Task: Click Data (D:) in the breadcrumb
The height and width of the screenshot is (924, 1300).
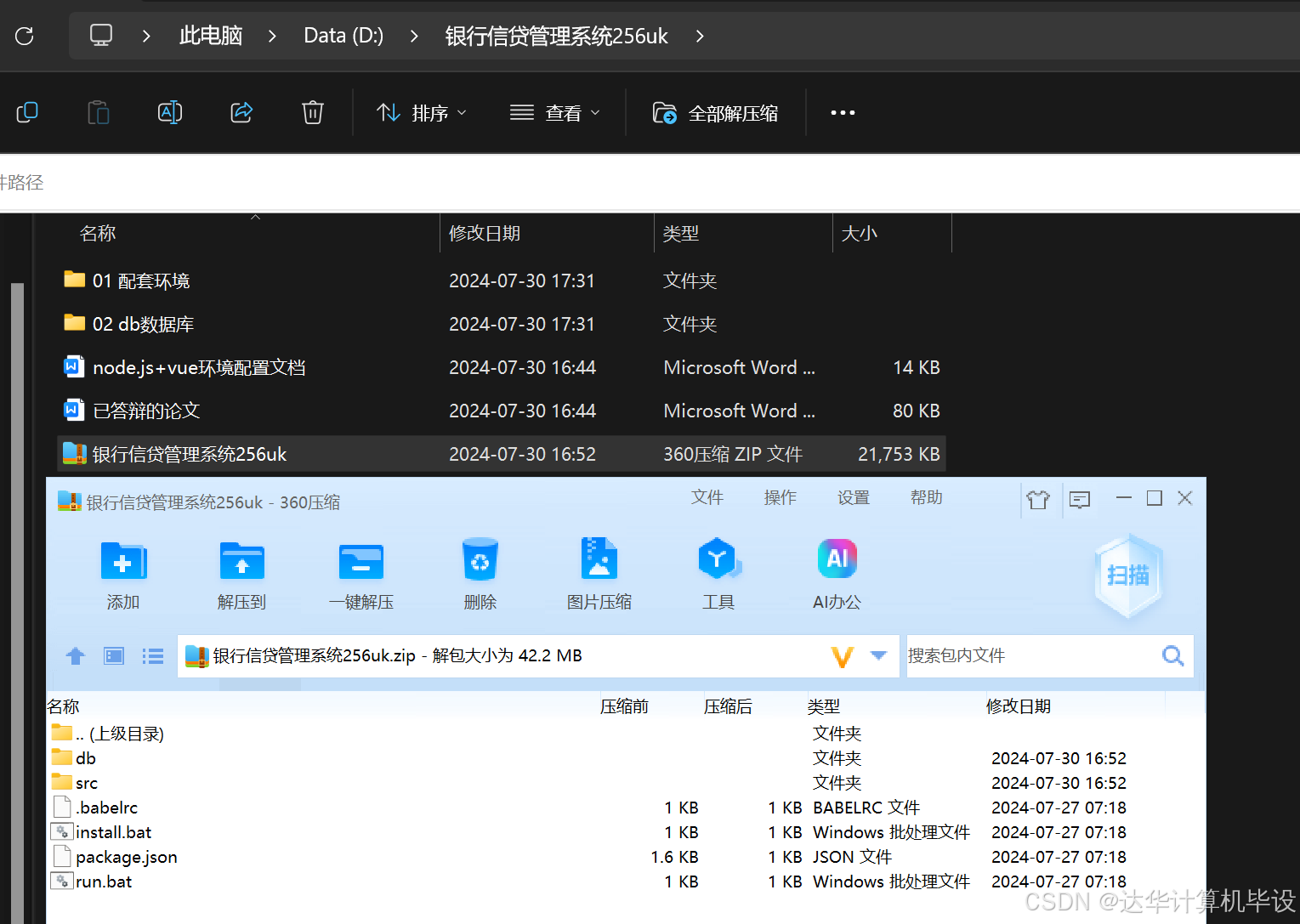Action: (x=343, y=36)
